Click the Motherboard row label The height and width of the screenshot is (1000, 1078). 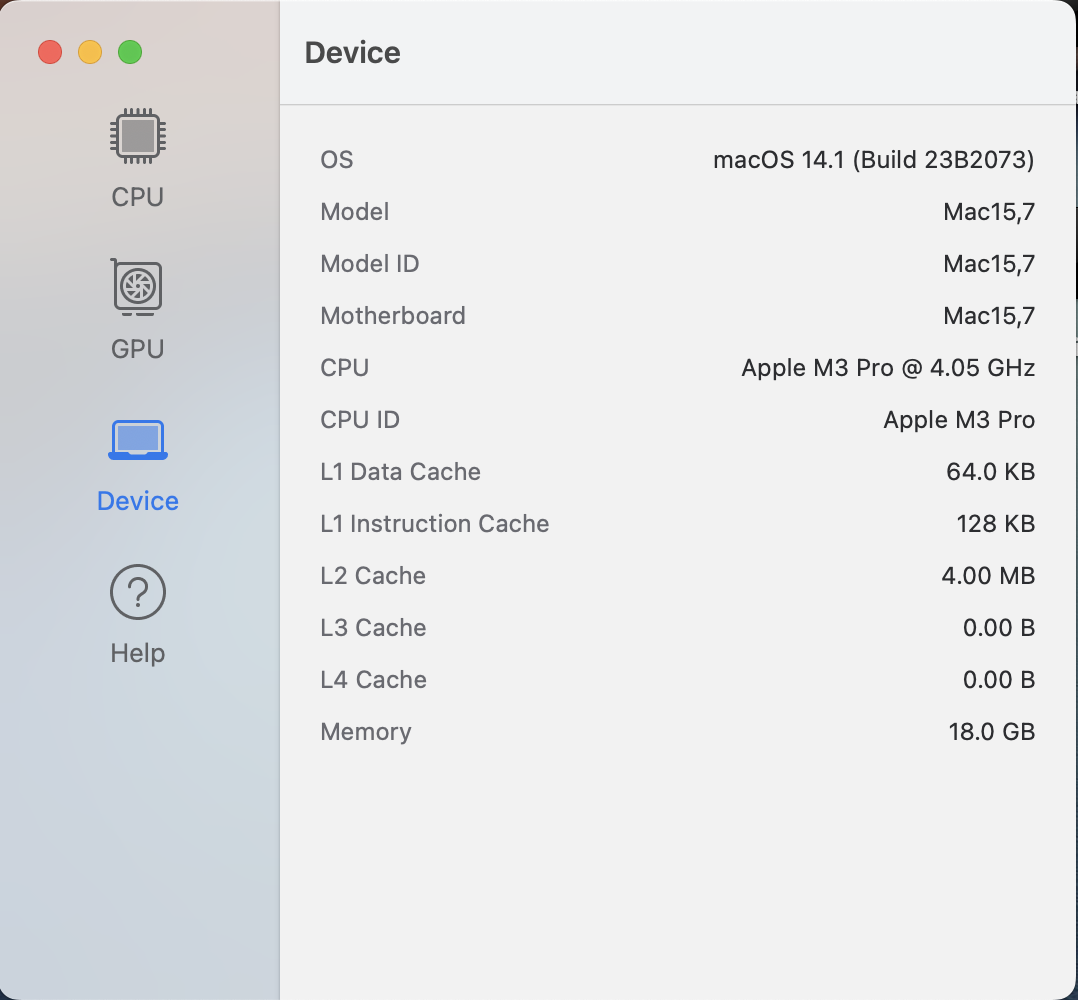click(x=392, y=316)
